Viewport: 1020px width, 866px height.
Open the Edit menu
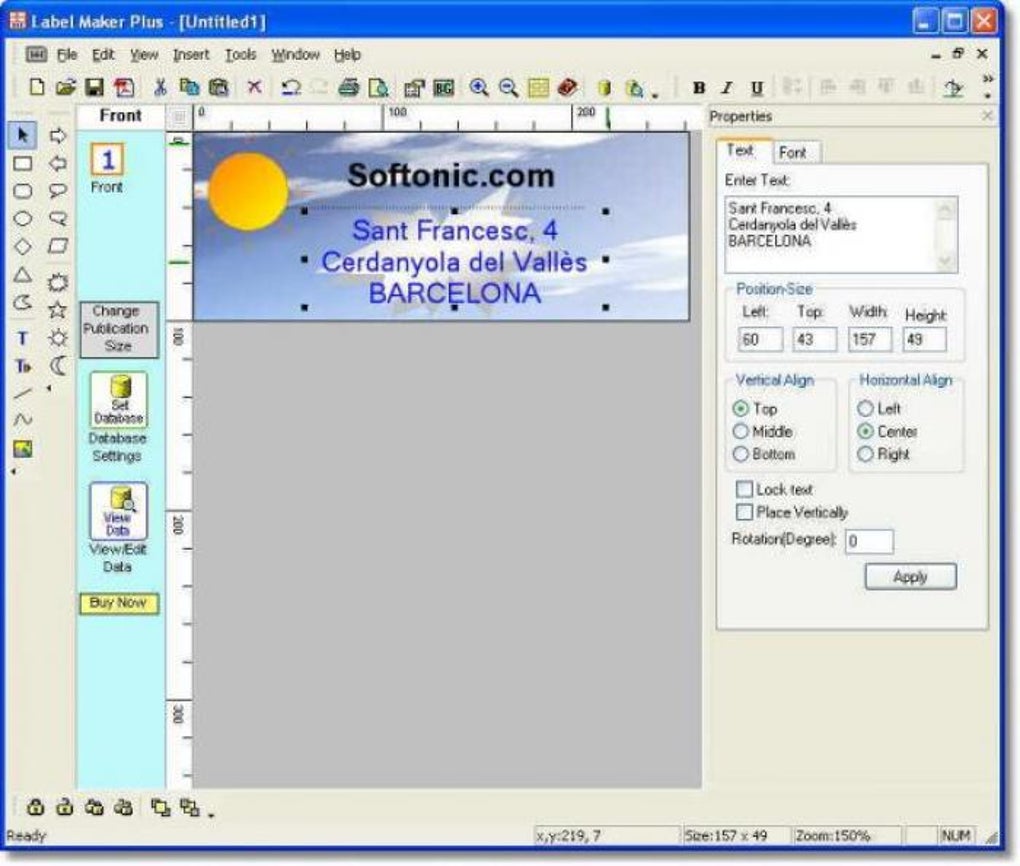103,55
